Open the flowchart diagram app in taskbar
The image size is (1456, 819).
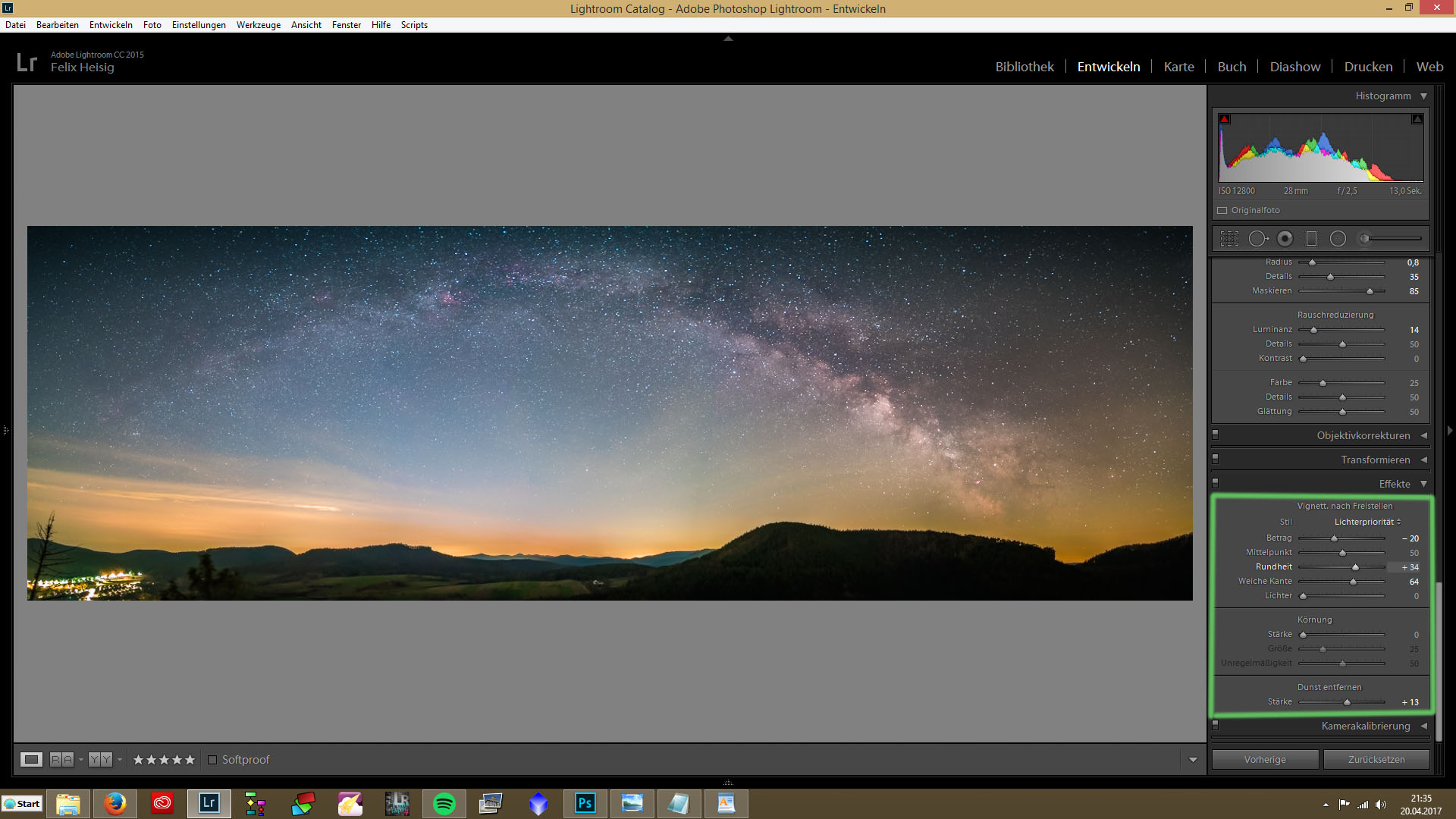[256, 803]
